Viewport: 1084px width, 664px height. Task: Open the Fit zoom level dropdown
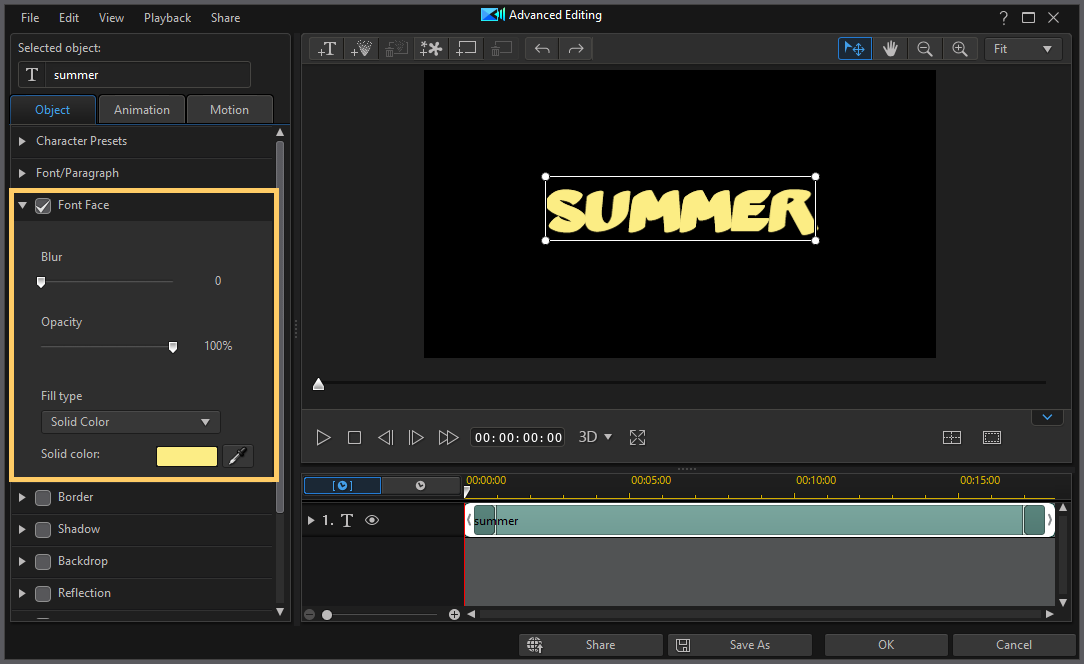click(1022, 48)
